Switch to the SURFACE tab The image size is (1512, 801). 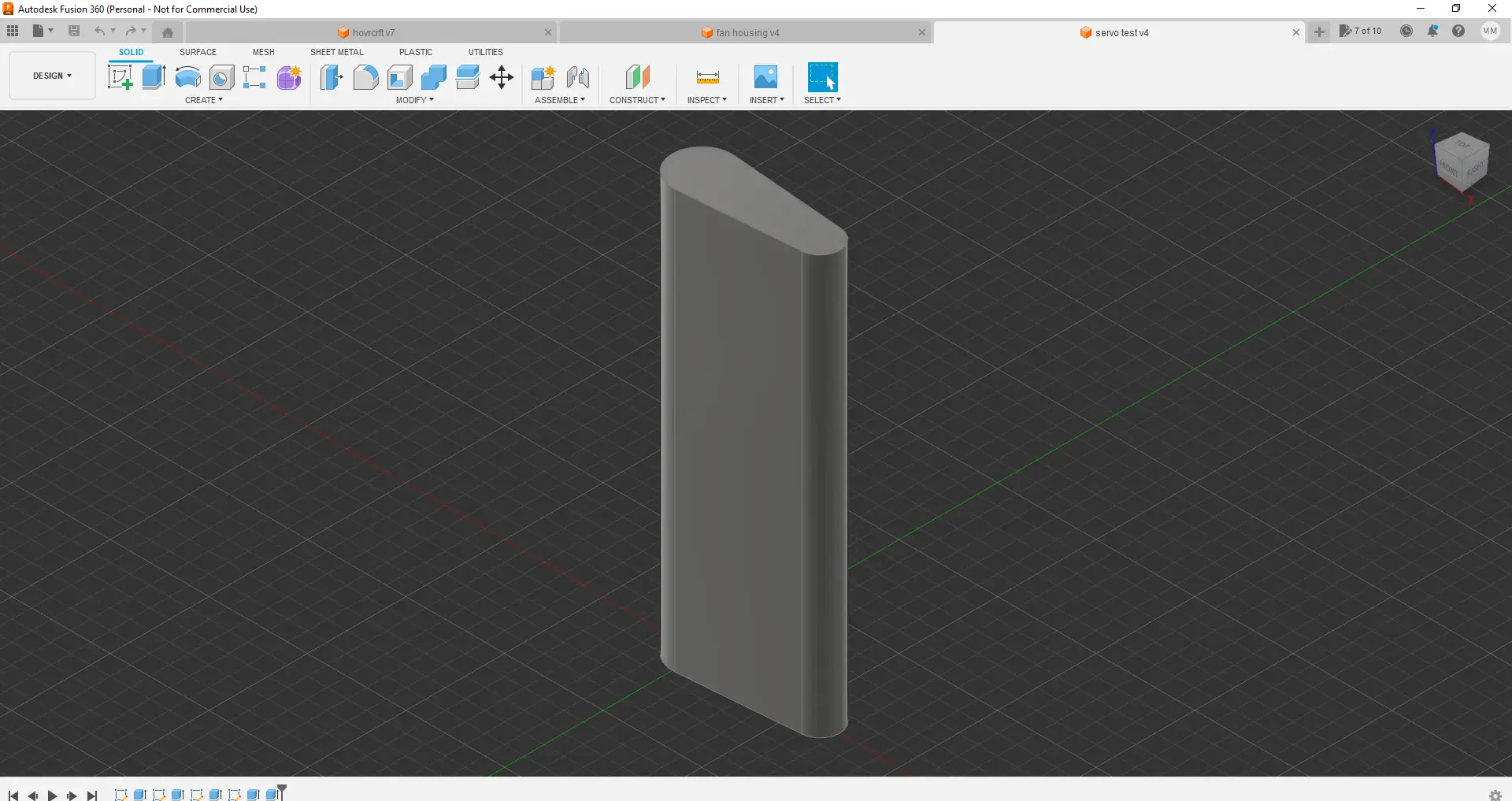pyautogui.click(x=198, y=52)
